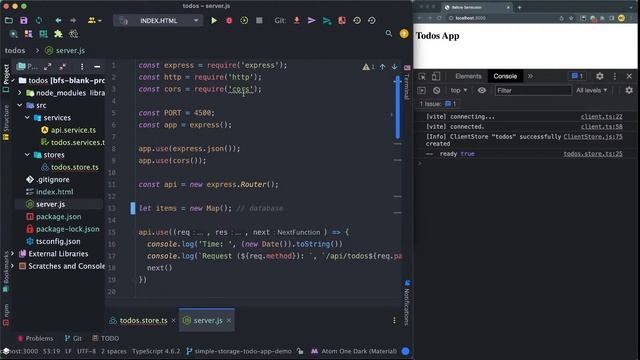
Task: Click the Git Rollback icon
Action: tap(372, 20)
